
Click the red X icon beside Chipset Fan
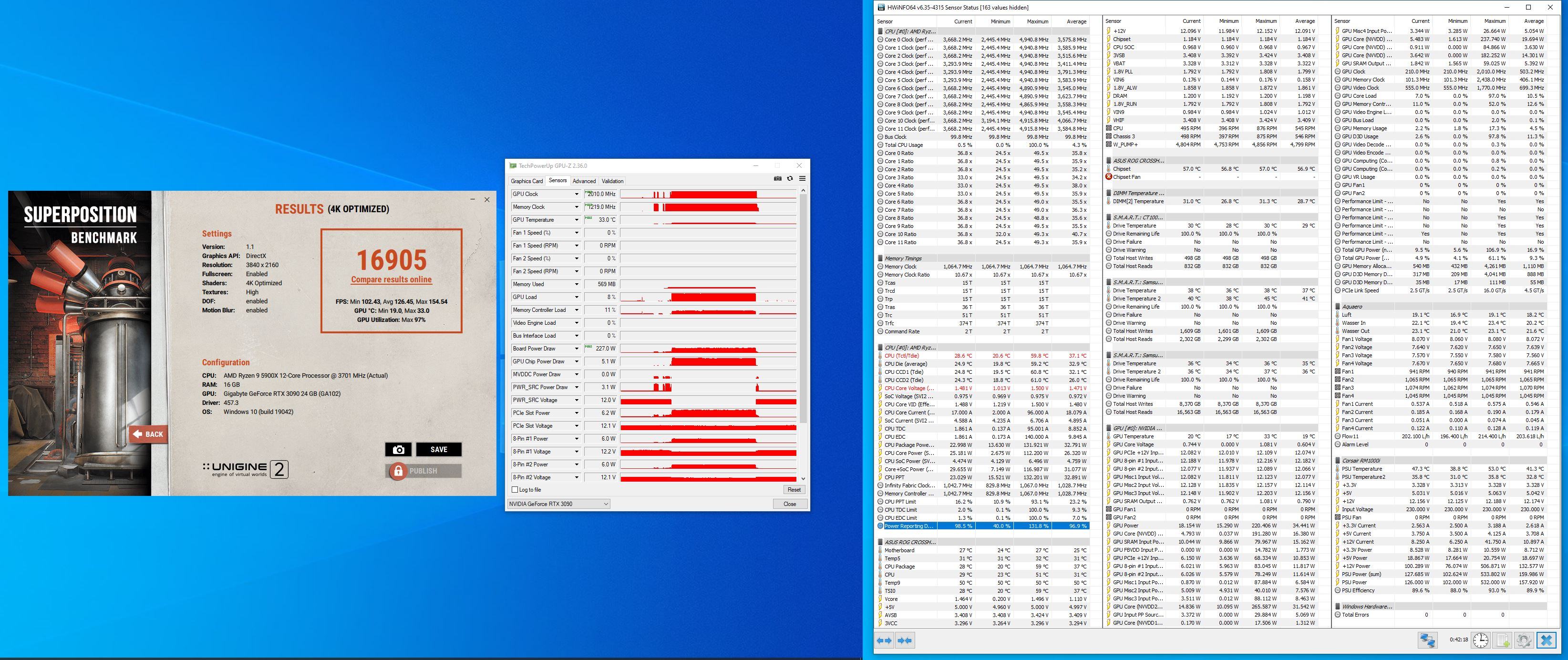click(x=1108, y=176)
